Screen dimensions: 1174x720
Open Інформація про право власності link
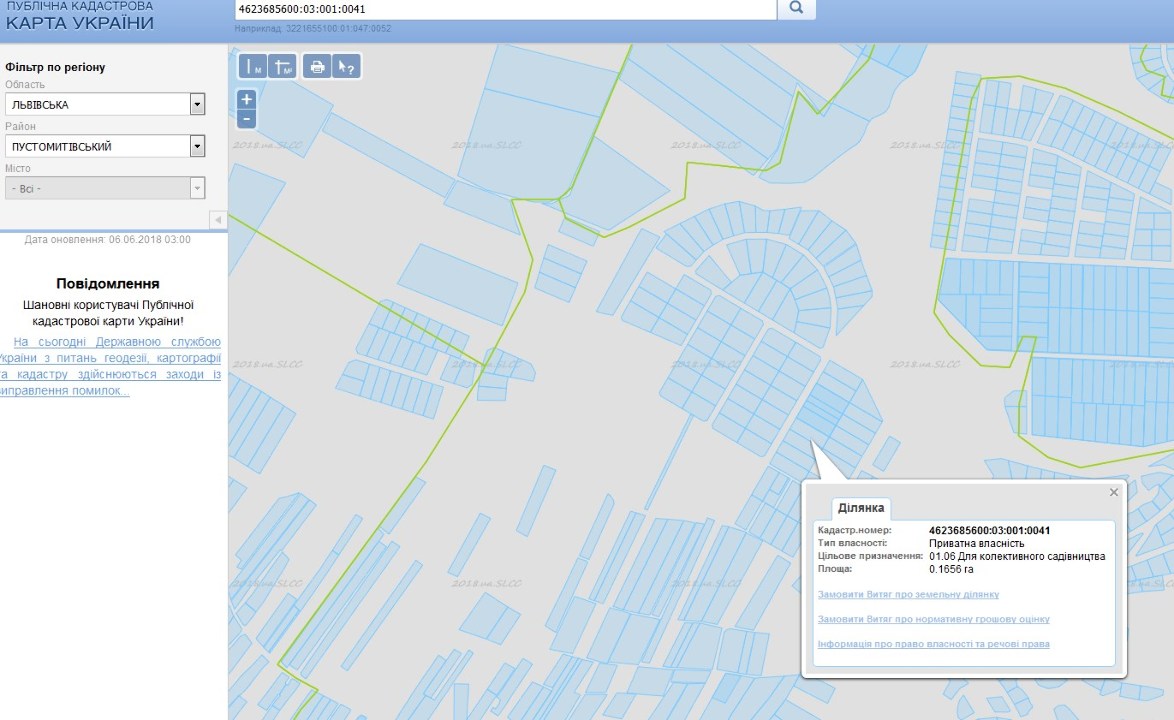point(933,644)
